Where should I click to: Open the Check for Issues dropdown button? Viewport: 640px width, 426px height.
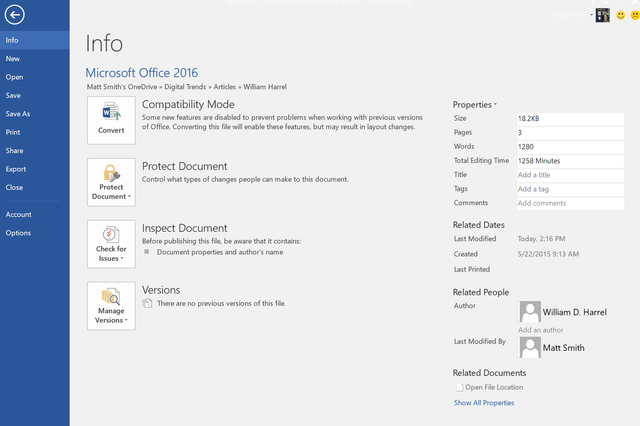(111, 244)
